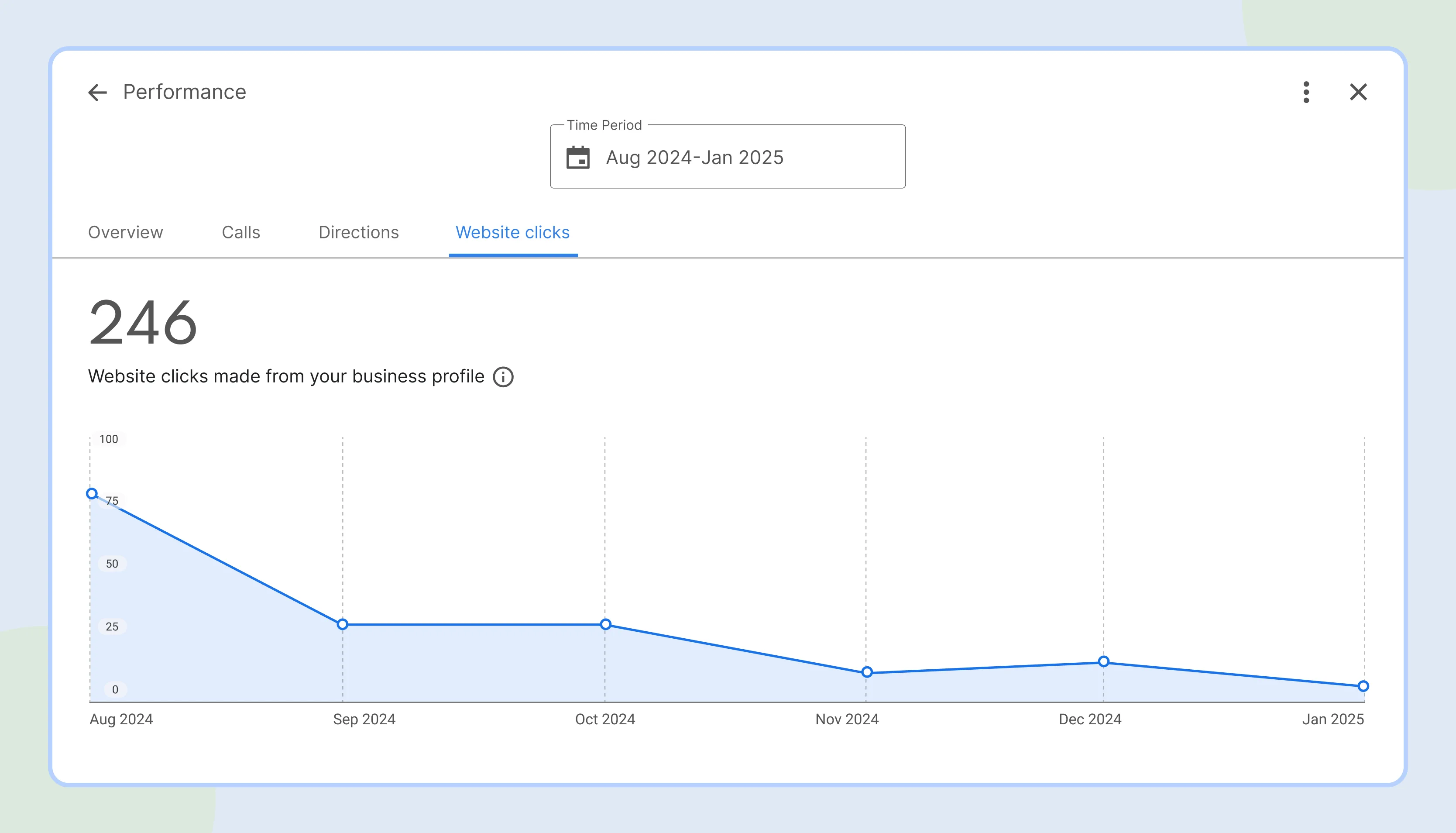Click the Nov 2024 data point on chart

(867, 672)
